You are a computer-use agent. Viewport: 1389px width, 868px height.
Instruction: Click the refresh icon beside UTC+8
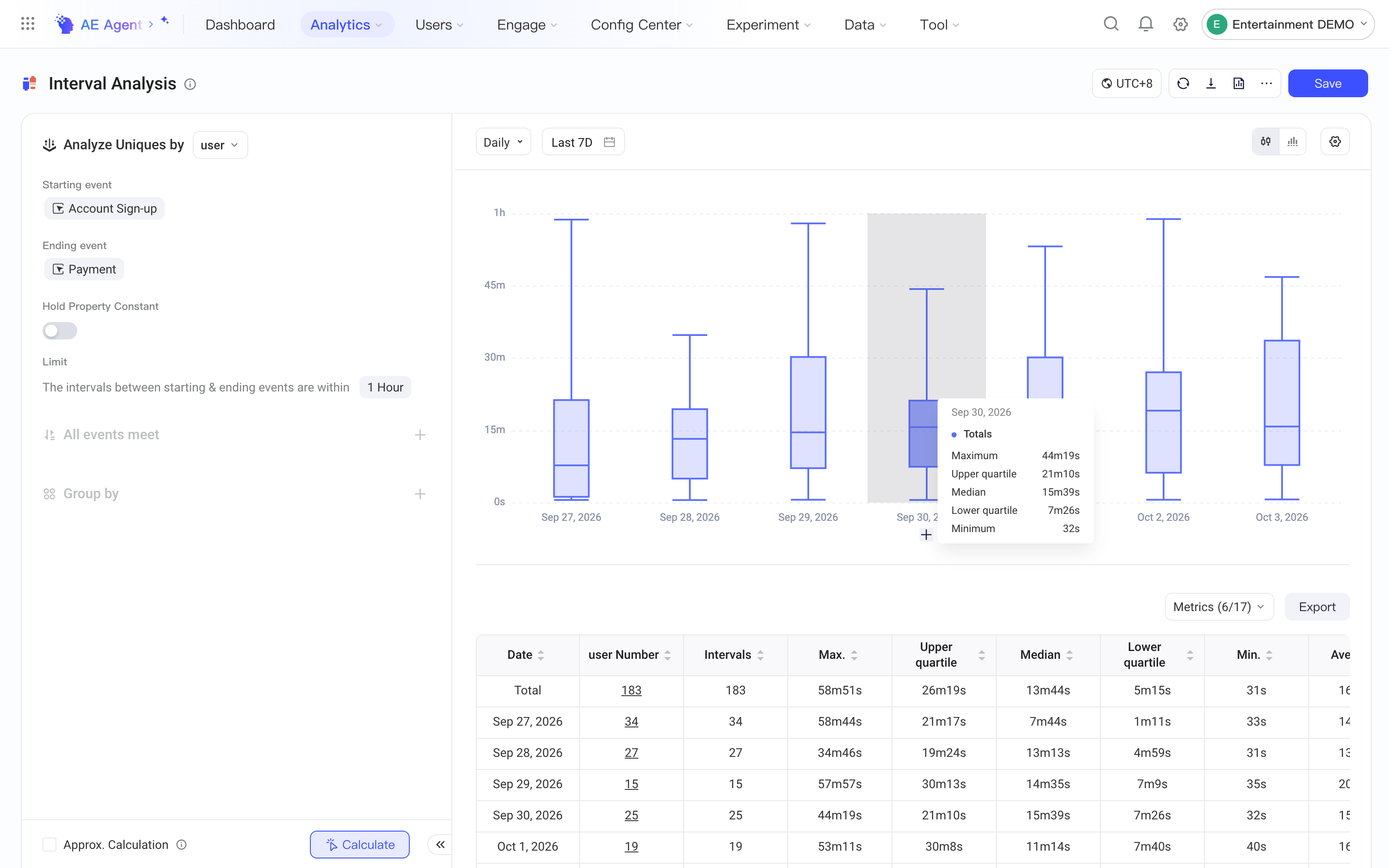click(x=1183, y=84)
